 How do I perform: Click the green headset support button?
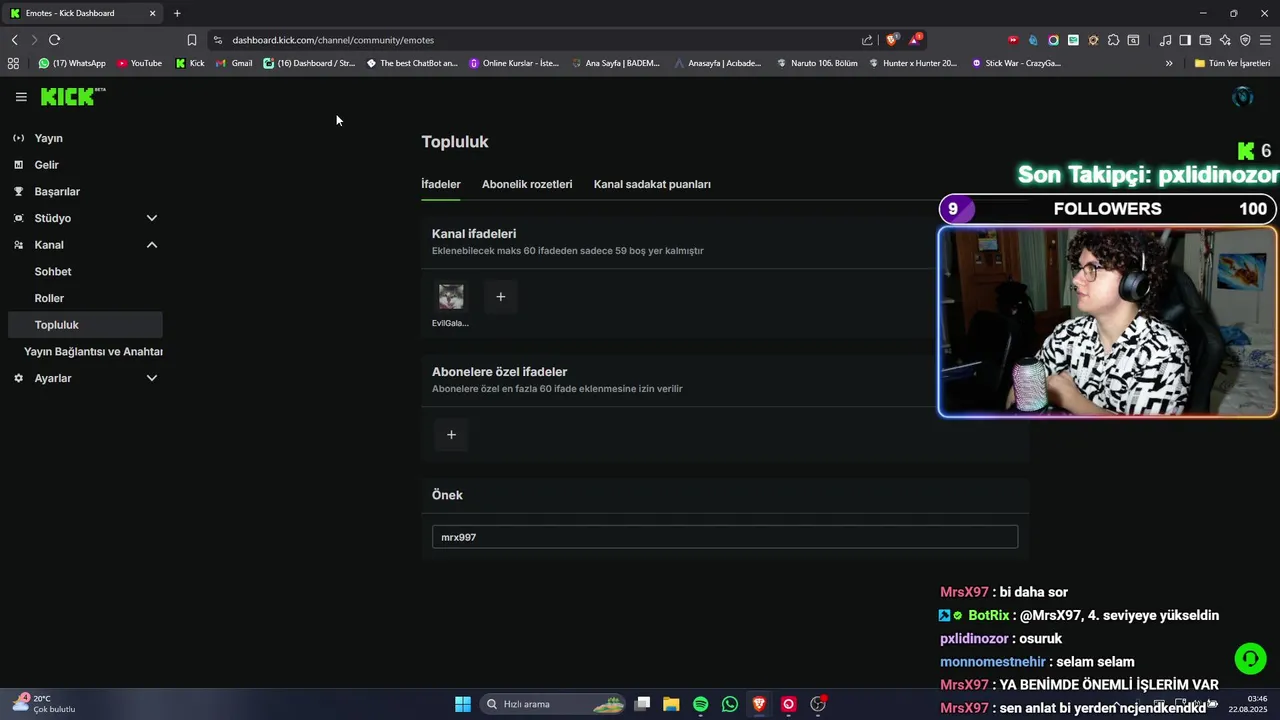[x=1250, y=658]
